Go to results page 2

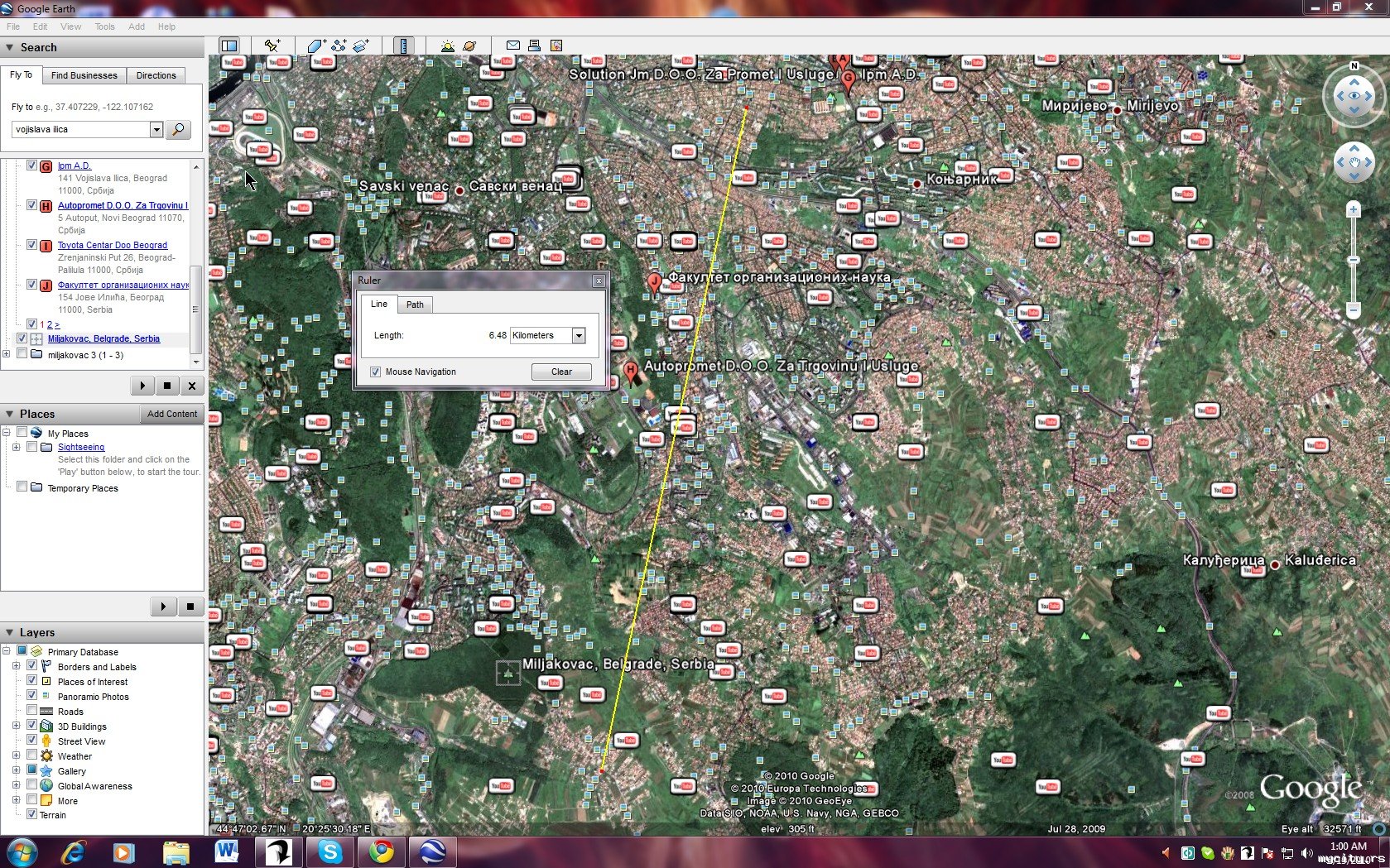(50, 325)
